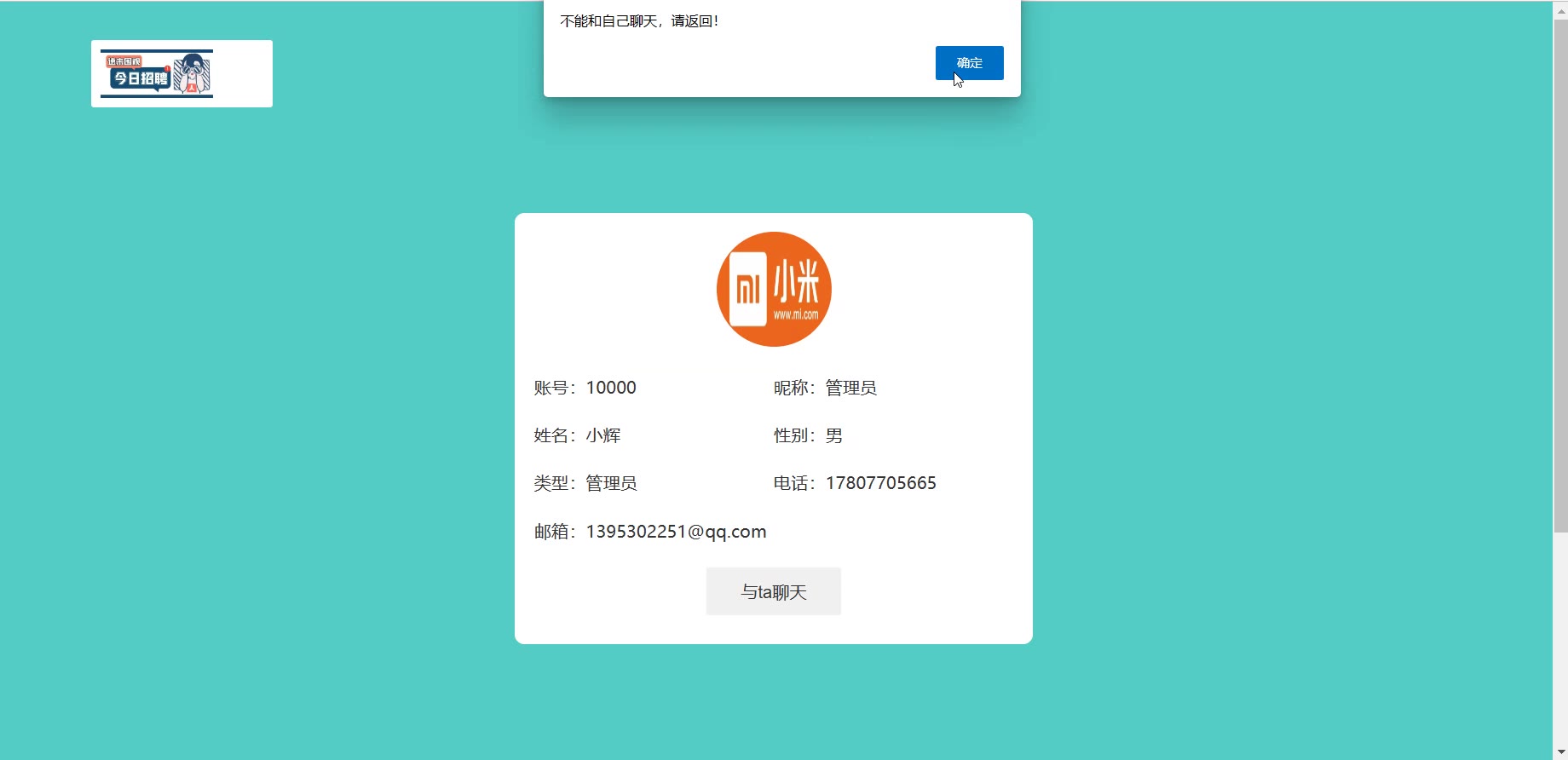Select the account number 10000
Viewport: 1568px width, 760px height.
[x=611, y=388]
